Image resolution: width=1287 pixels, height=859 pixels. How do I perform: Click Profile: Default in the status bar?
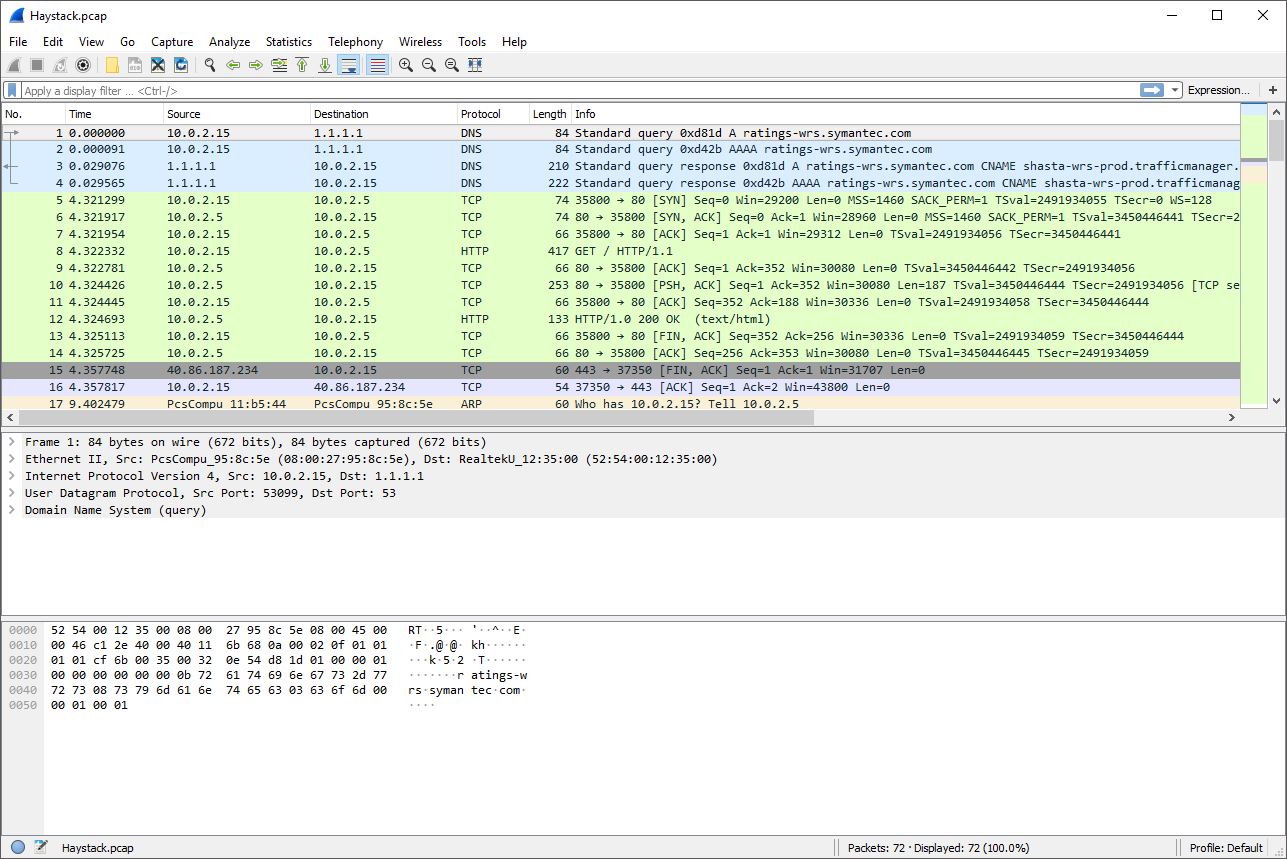(1226, 848)
